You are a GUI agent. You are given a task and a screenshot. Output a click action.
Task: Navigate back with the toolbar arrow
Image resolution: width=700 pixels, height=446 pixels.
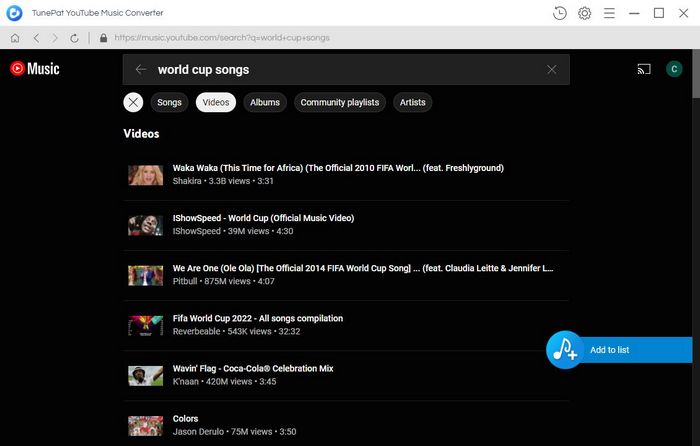(37, 38)
